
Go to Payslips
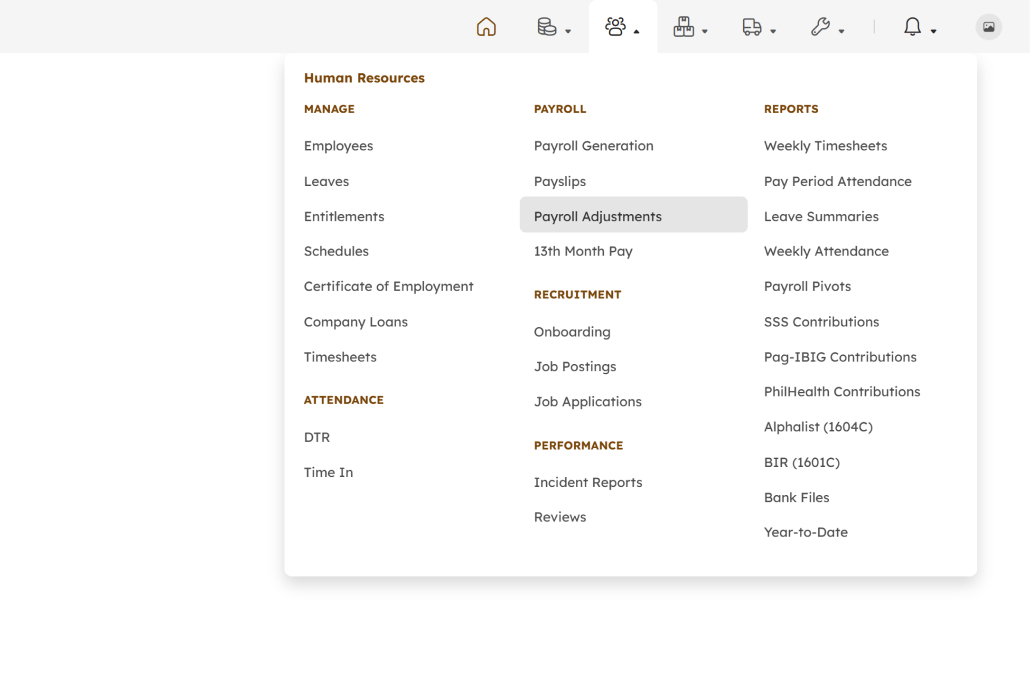click(560, 181)
